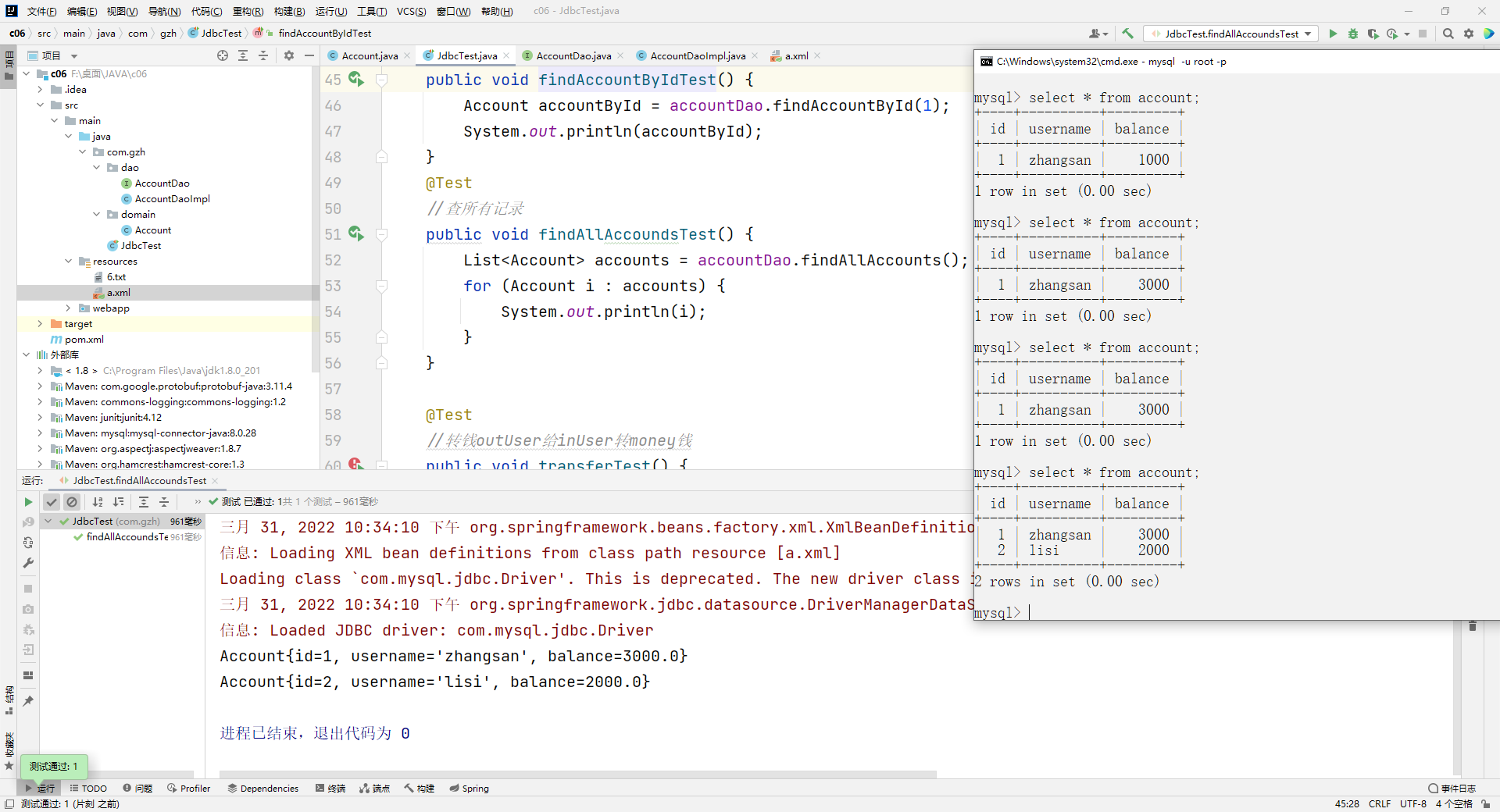Expand all test results in Run toolbar
1500x812 pixels.
(x=144, y=502)
